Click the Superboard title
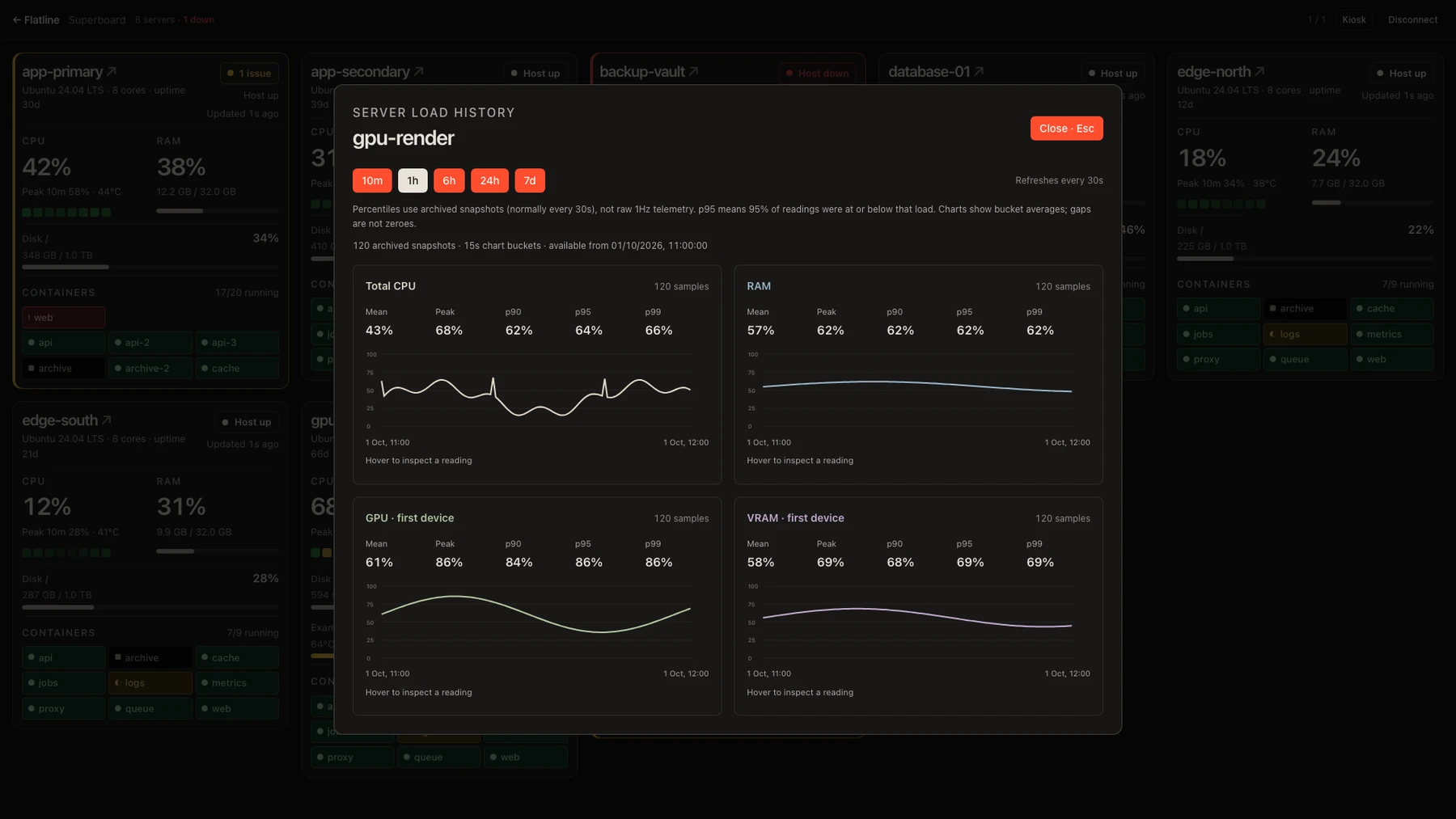This screenshot has width=1456, height=819. [97, 19]
